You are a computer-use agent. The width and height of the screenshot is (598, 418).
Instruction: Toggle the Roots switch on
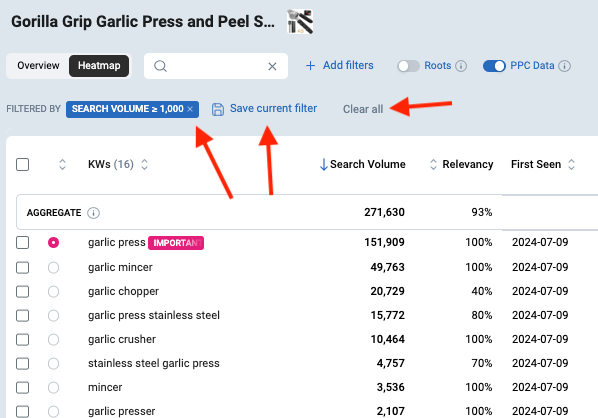[x=408, y=66]
